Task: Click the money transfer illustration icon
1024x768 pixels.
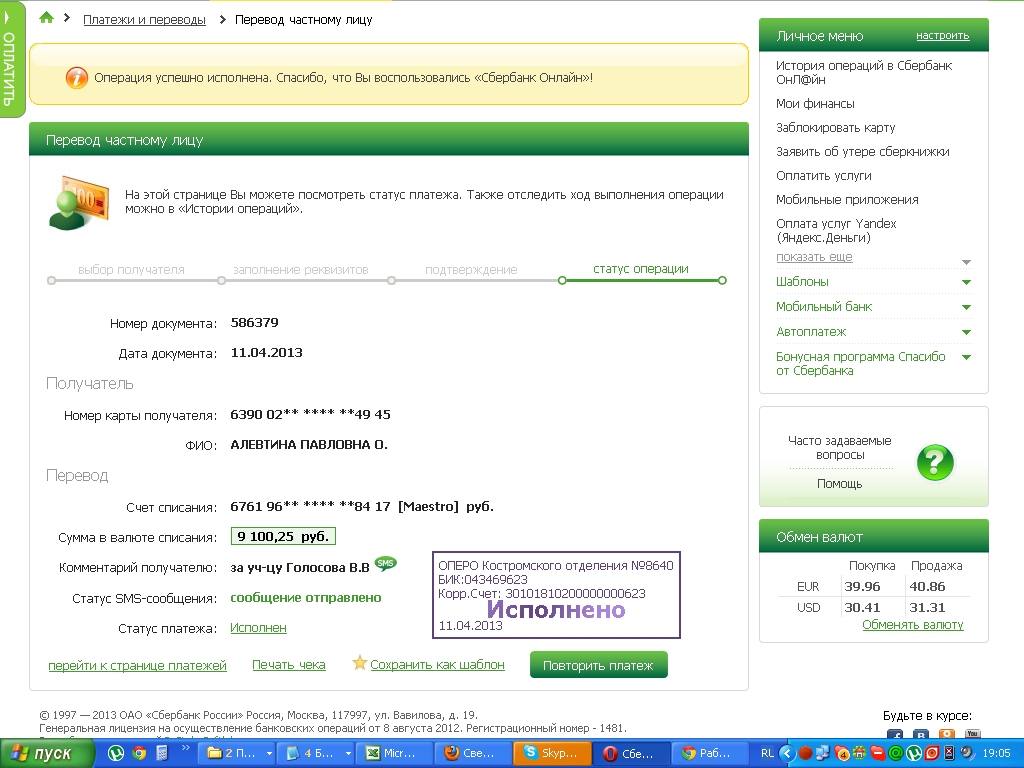Action: 78,202
